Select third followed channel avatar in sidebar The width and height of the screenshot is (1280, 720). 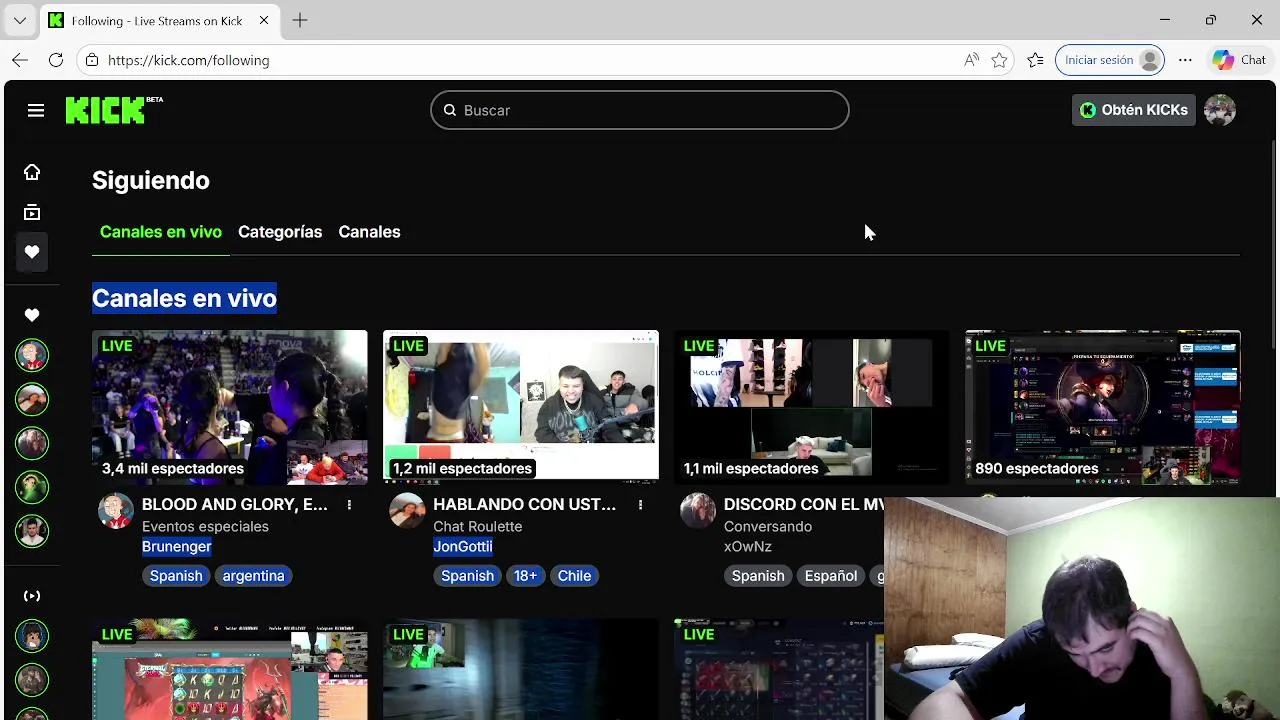32,443
